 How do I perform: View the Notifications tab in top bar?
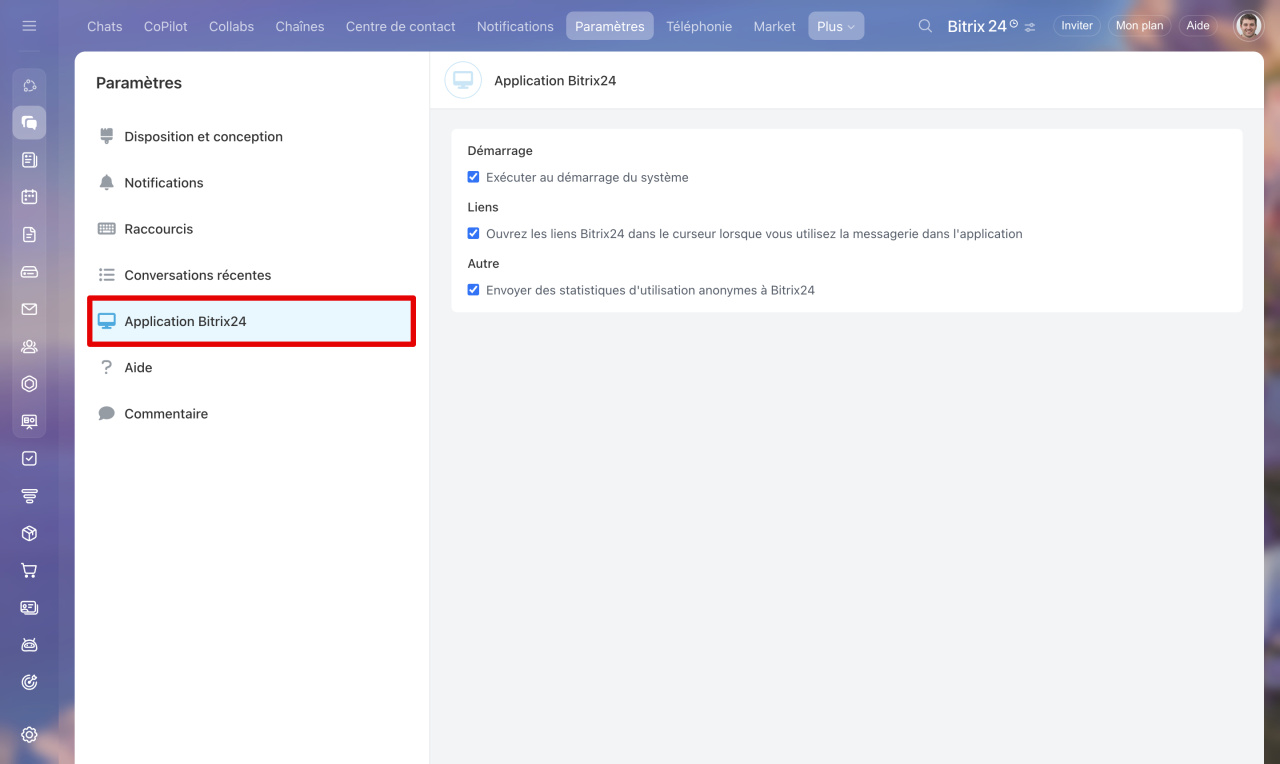(x=515, y=26)
